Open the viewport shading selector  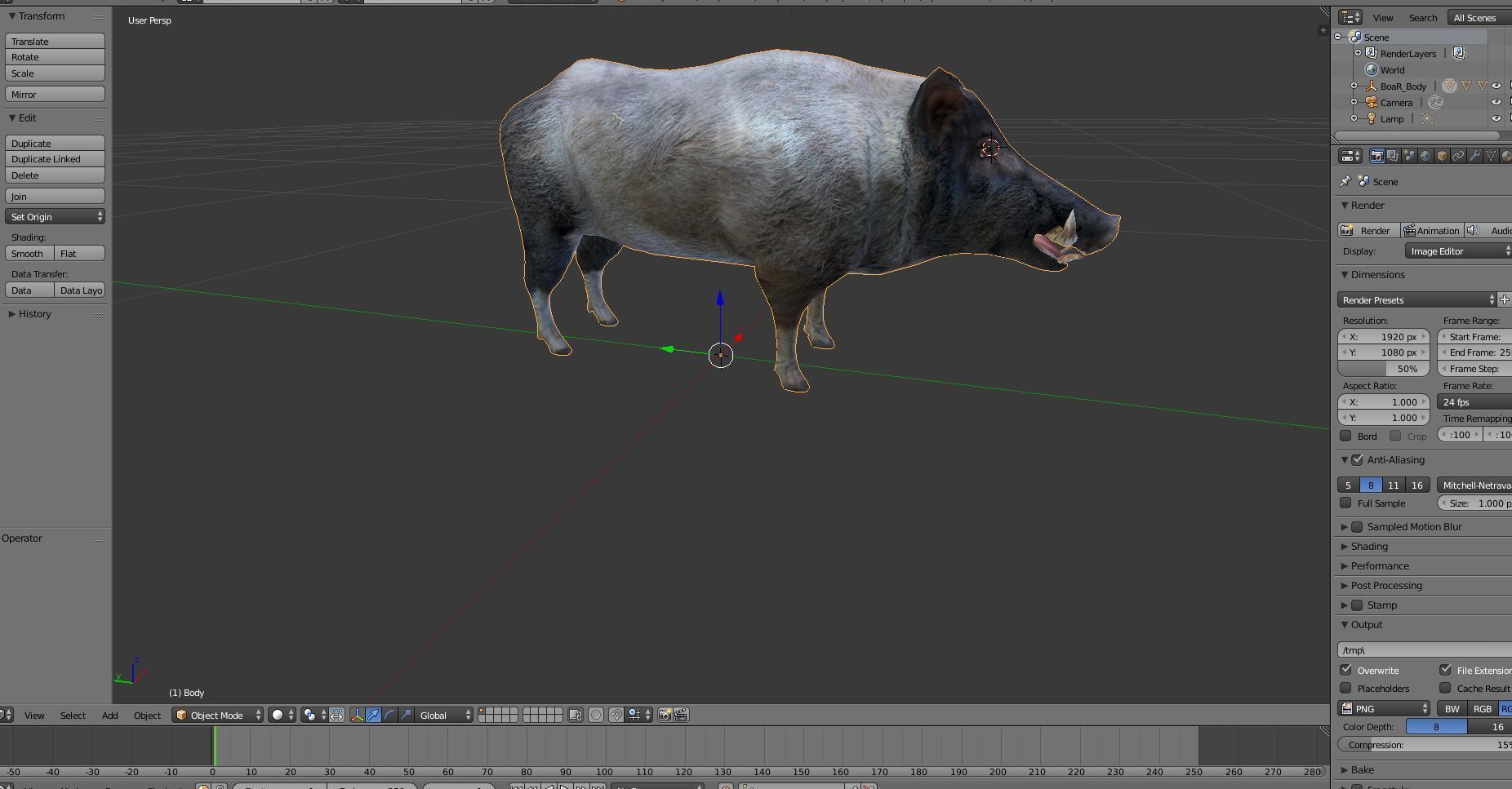(x=282, y=715)
